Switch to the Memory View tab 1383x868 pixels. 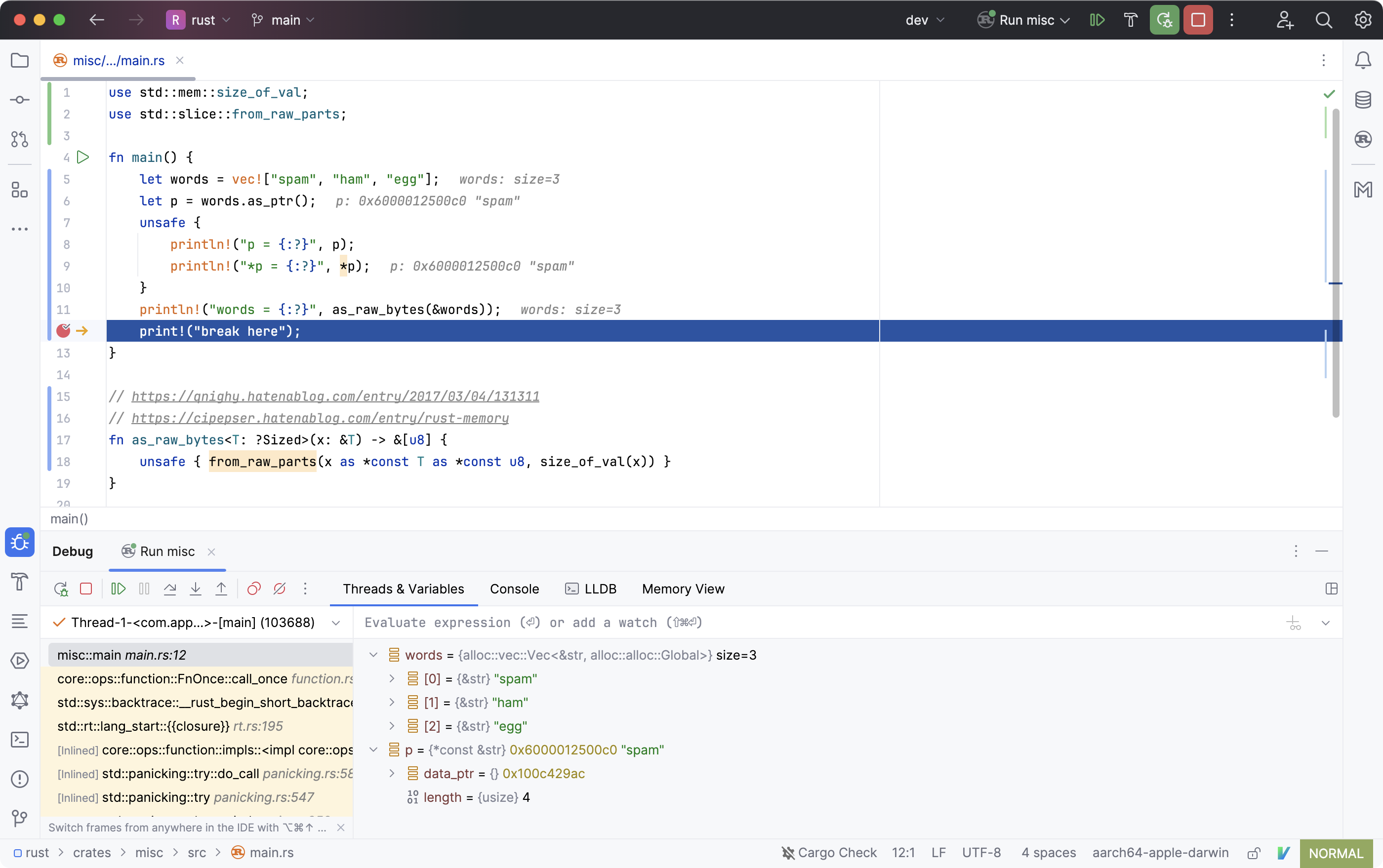683,589
